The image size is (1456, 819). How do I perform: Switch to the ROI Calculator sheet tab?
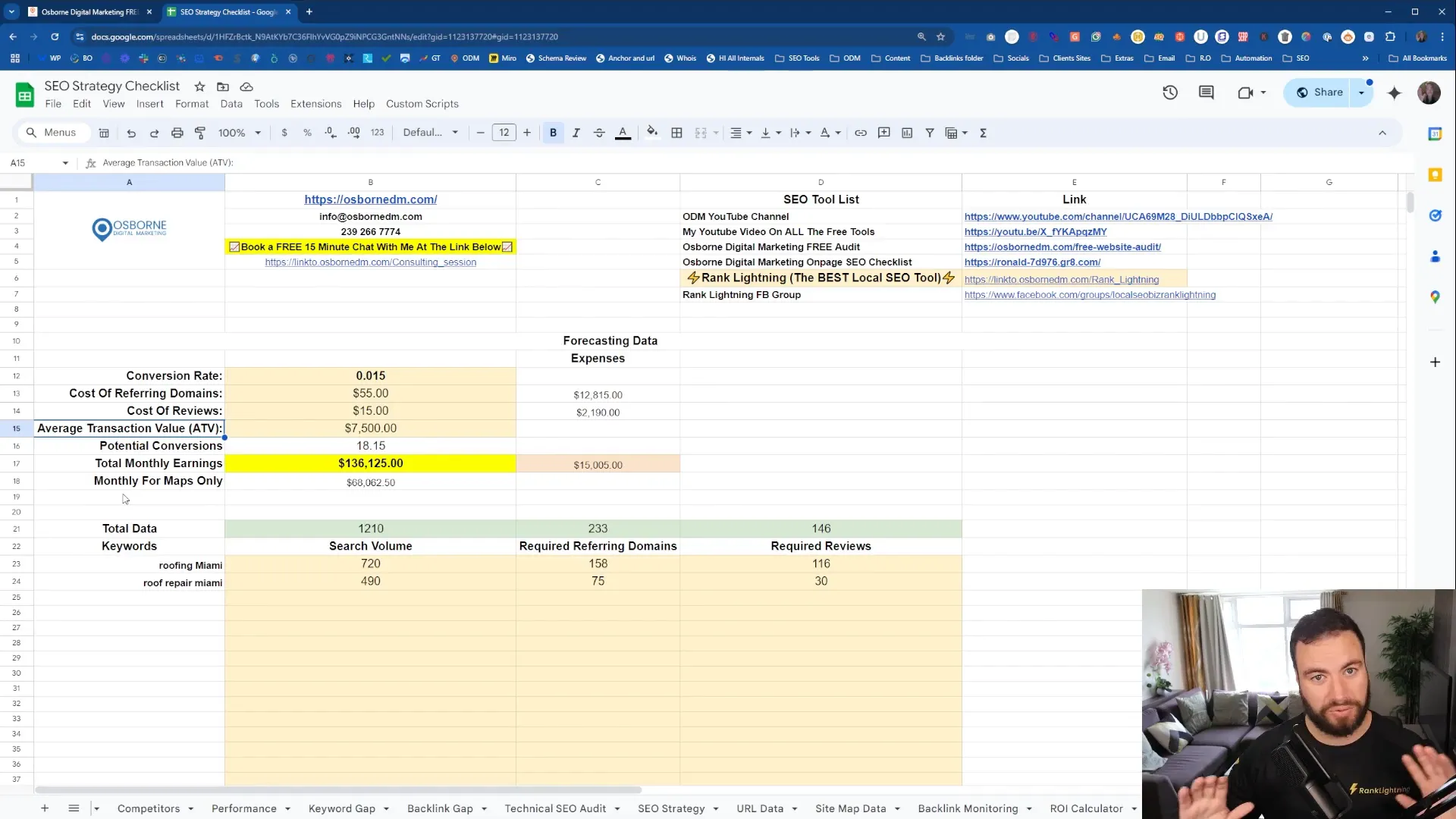point(1086,808)
